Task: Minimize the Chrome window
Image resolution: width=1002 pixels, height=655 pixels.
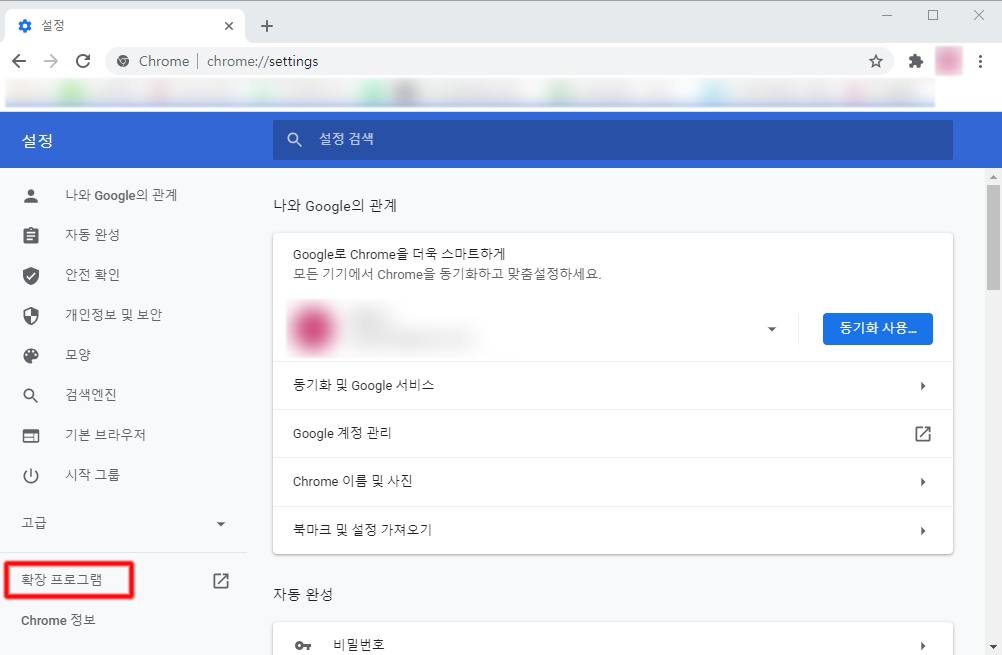Action: tap(887, 15)
